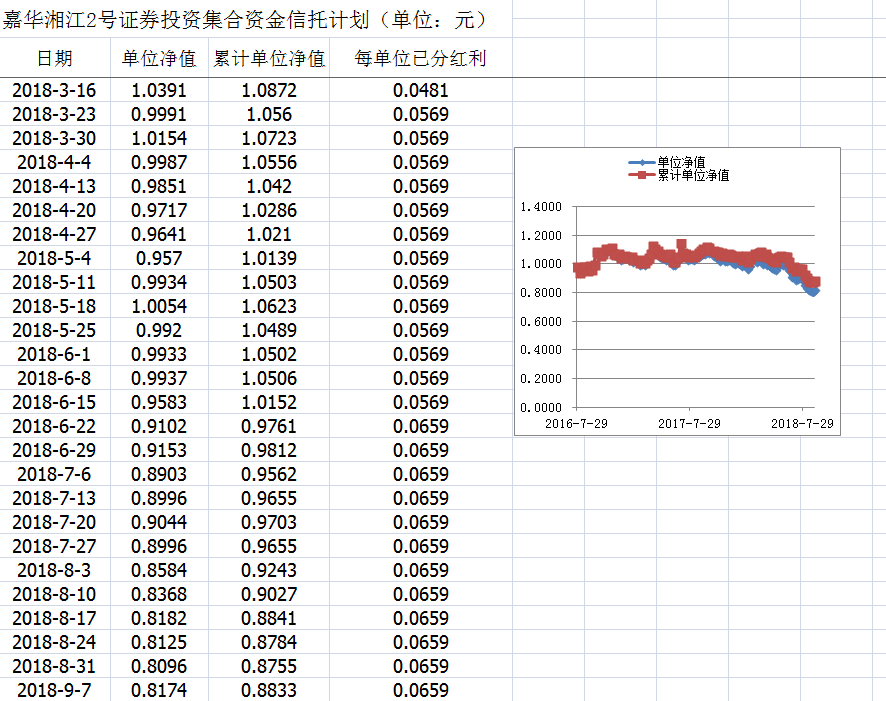Select the cumulative value cell 0.9761
Image resolution: width=886 pixels, height=701 pixels.
[x=269, y=426]
